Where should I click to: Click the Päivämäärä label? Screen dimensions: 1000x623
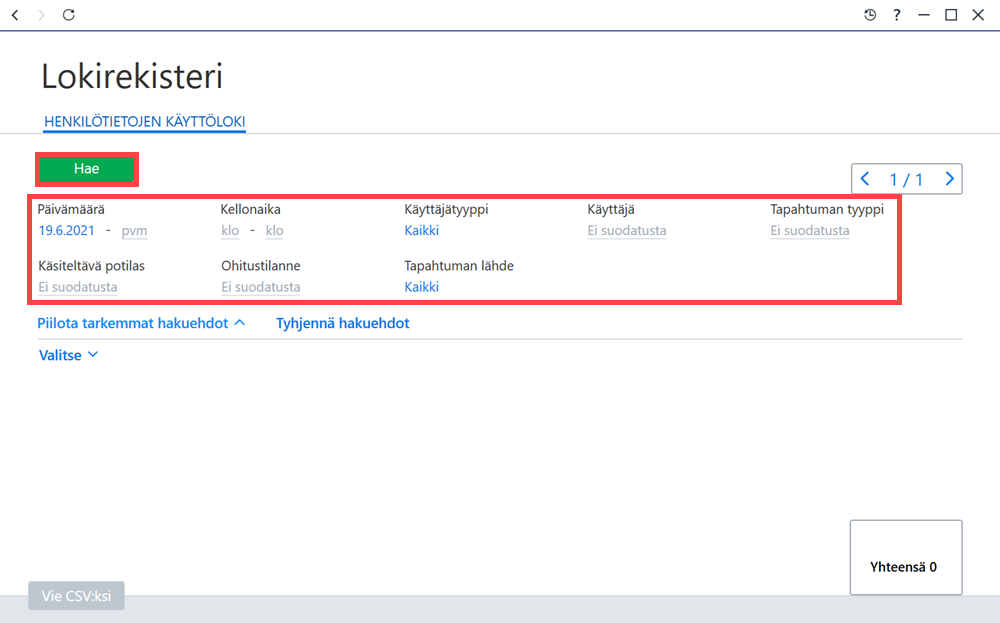(x=71, y=209)
